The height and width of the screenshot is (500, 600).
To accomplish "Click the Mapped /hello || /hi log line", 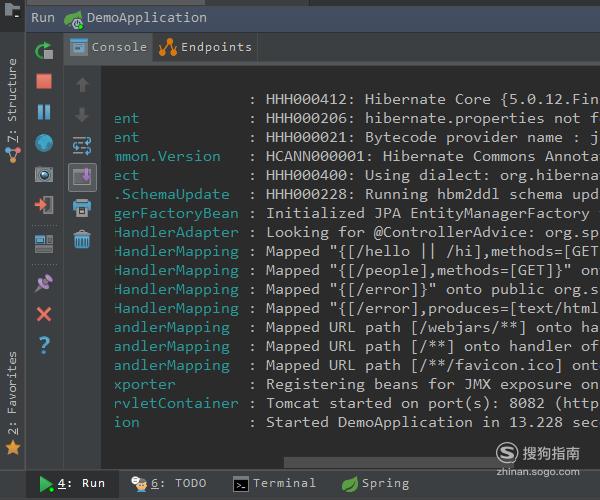I will coord(357,251).
